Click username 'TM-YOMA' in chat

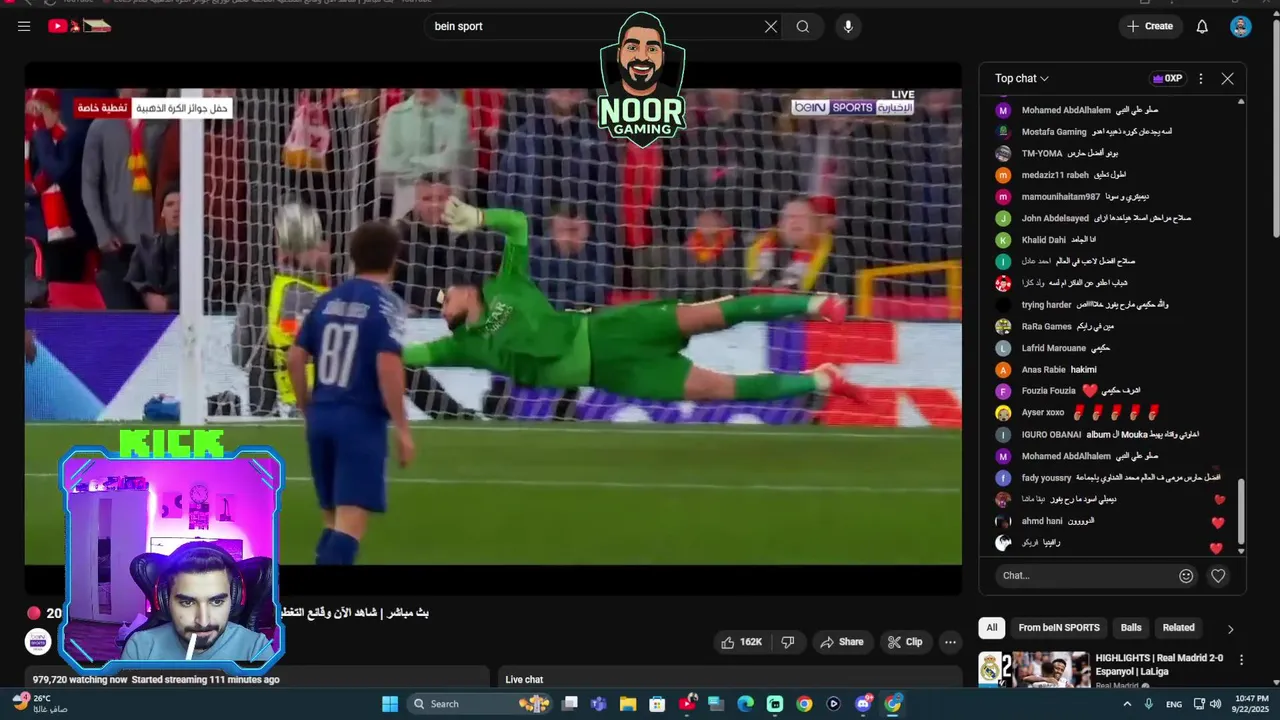[x=1042, y=154]
